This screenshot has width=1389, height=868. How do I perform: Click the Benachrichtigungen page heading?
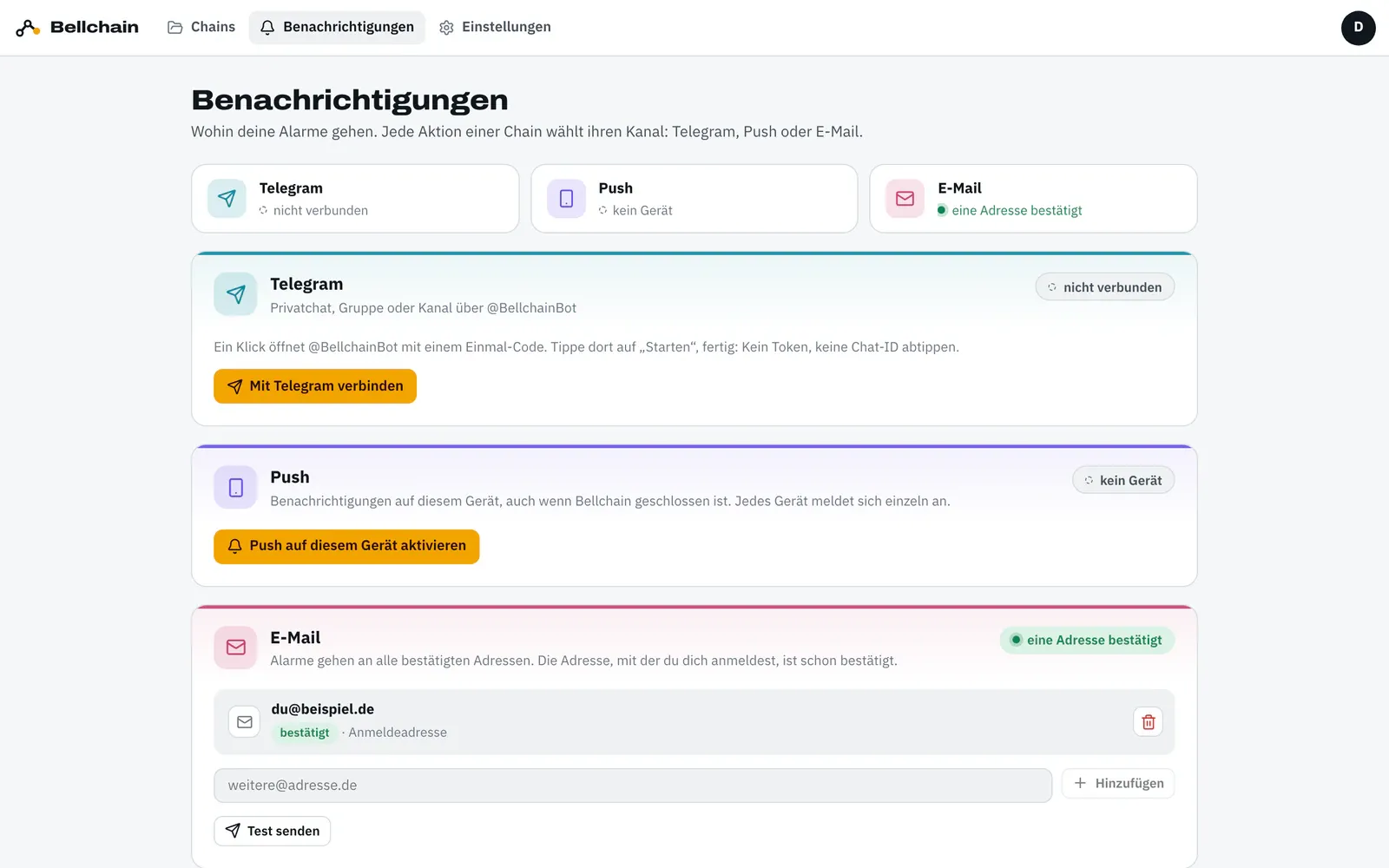350,100
